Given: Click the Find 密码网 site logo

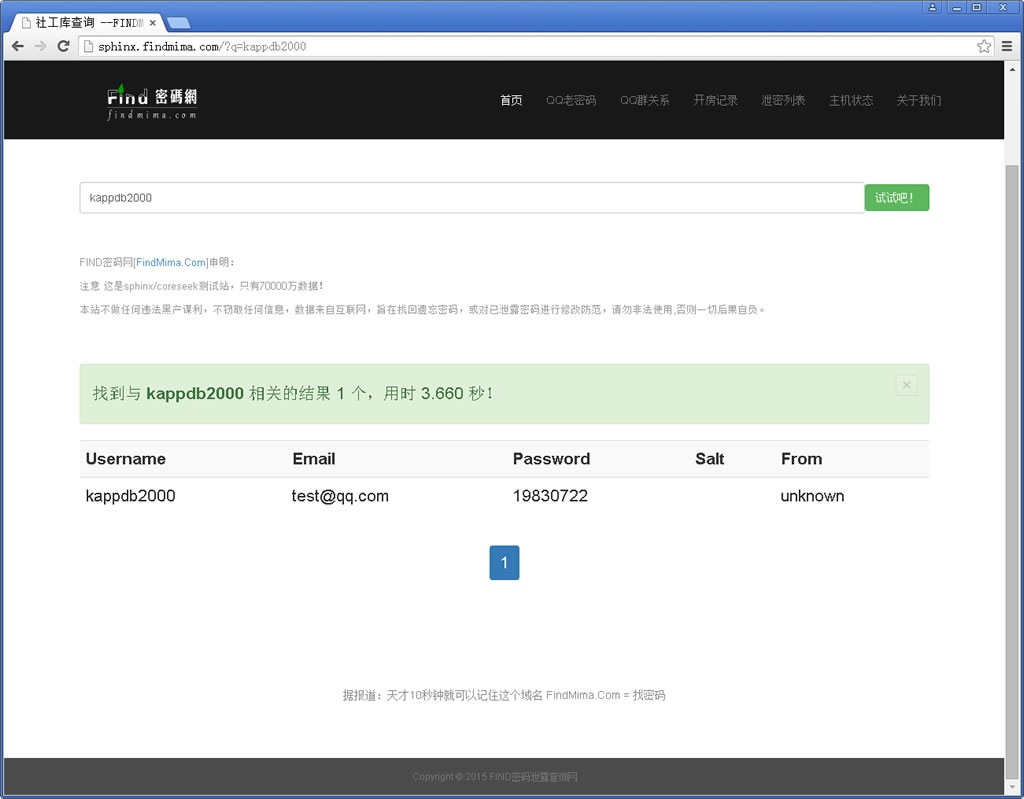Looking at the screenshot, I should 152,101.
